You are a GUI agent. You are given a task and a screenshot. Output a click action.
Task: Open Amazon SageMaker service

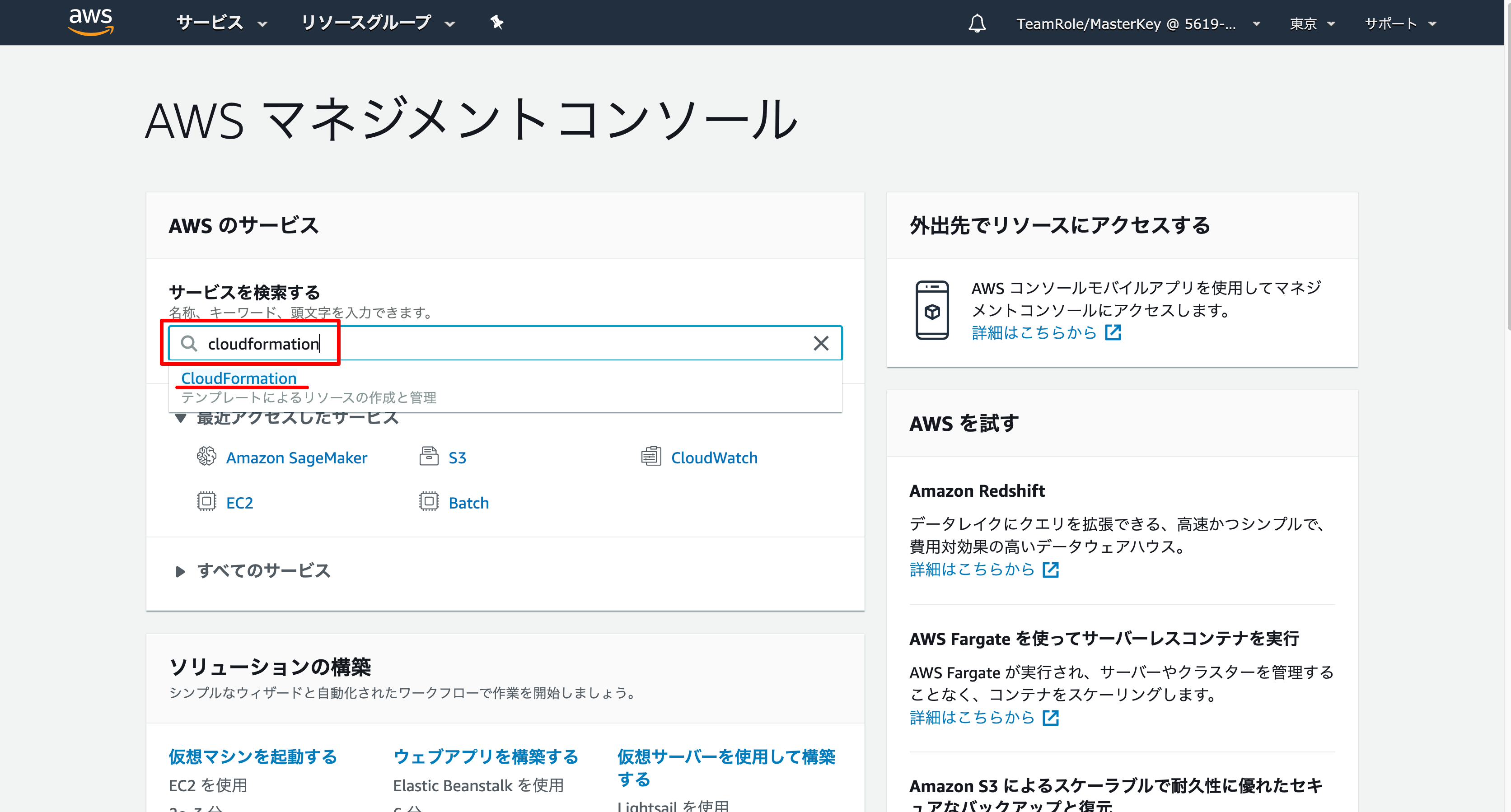click(x=297, y=457)
